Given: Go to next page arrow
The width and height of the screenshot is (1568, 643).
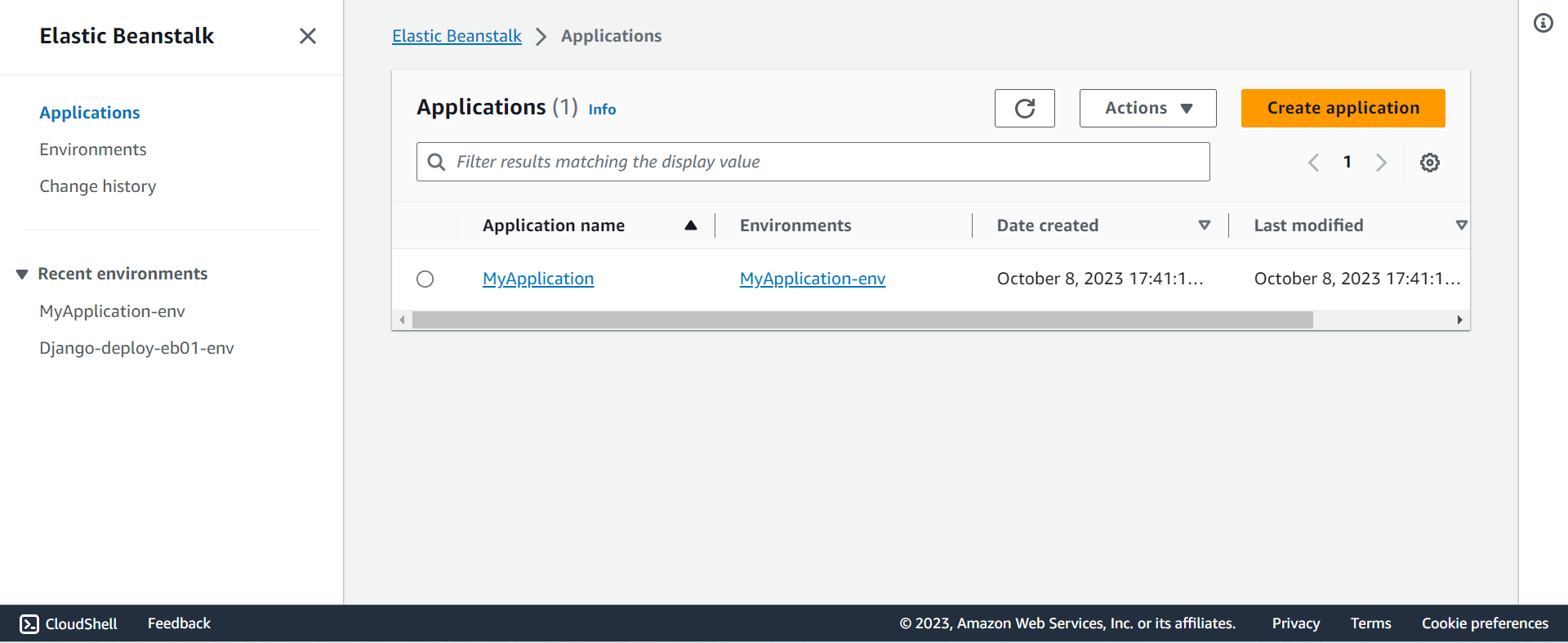Looking at the screenshot, I should pos(1381,163).
